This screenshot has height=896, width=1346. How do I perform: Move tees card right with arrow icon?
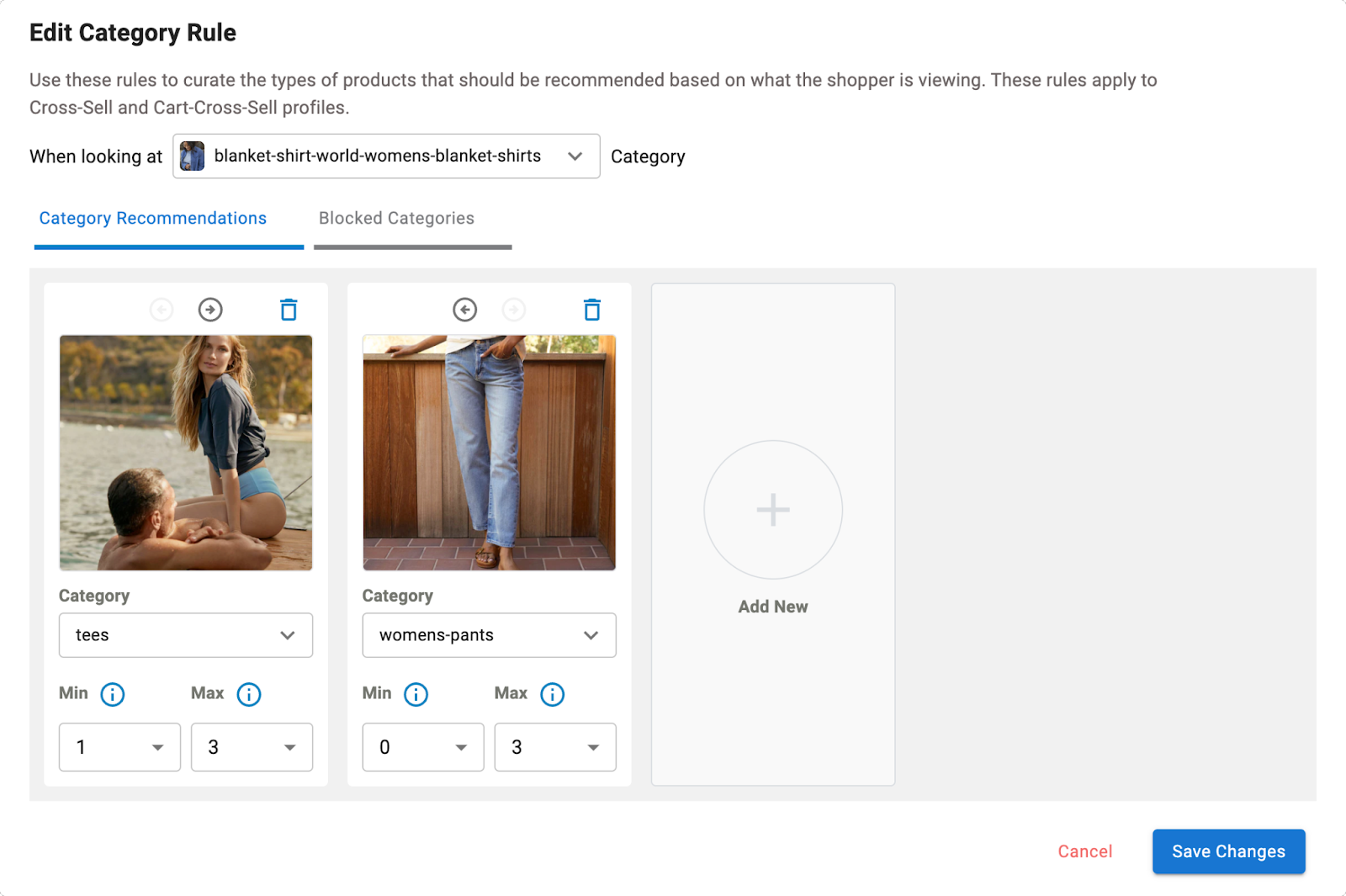(x=210, y=310)
